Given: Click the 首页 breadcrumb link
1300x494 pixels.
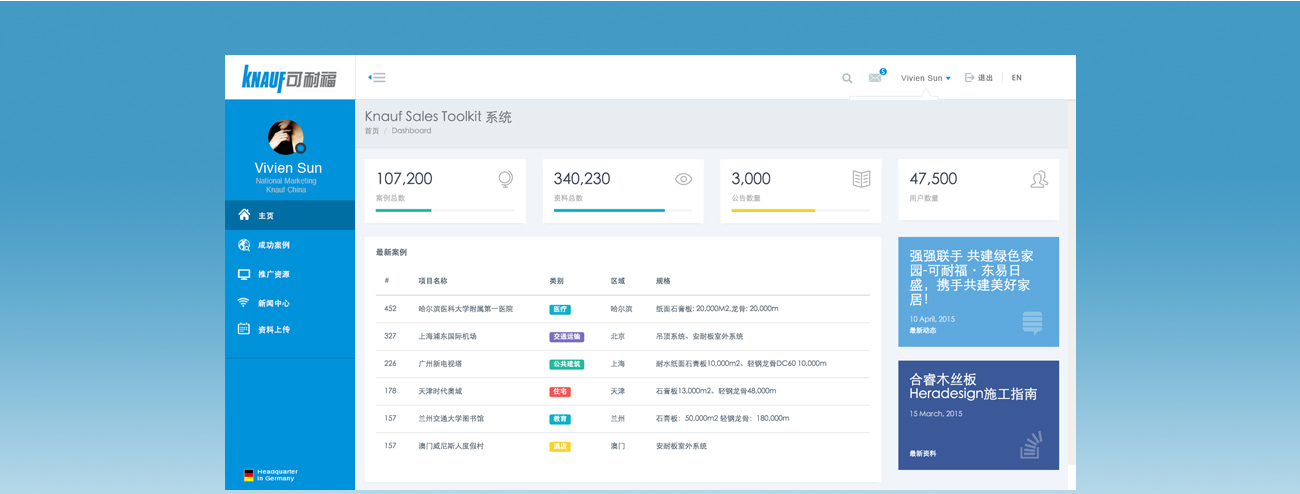Looking at the screenshot, I should coord(372,131).
